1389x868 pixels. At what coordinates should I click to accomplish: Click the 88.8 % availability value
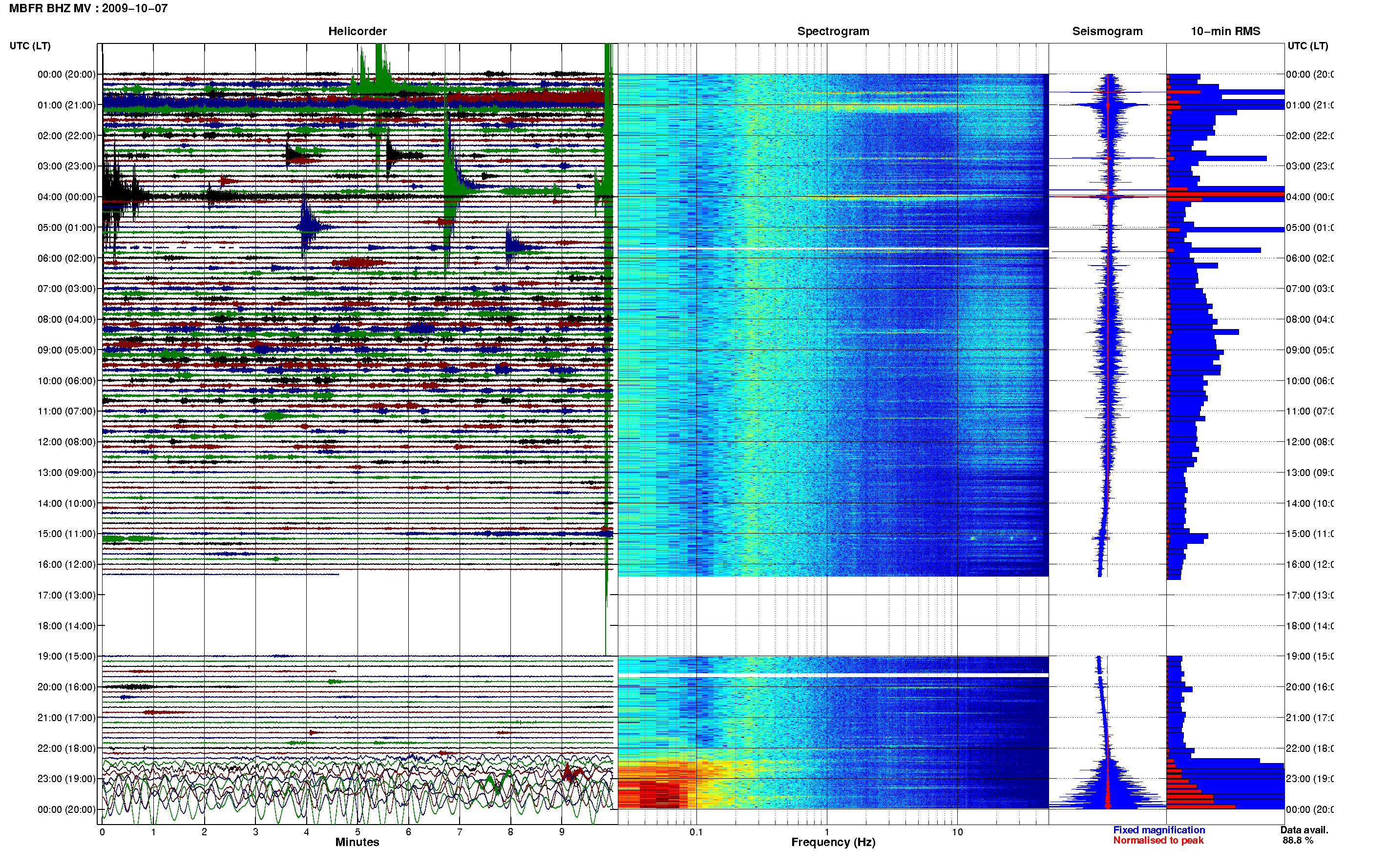pos(1298,841)
